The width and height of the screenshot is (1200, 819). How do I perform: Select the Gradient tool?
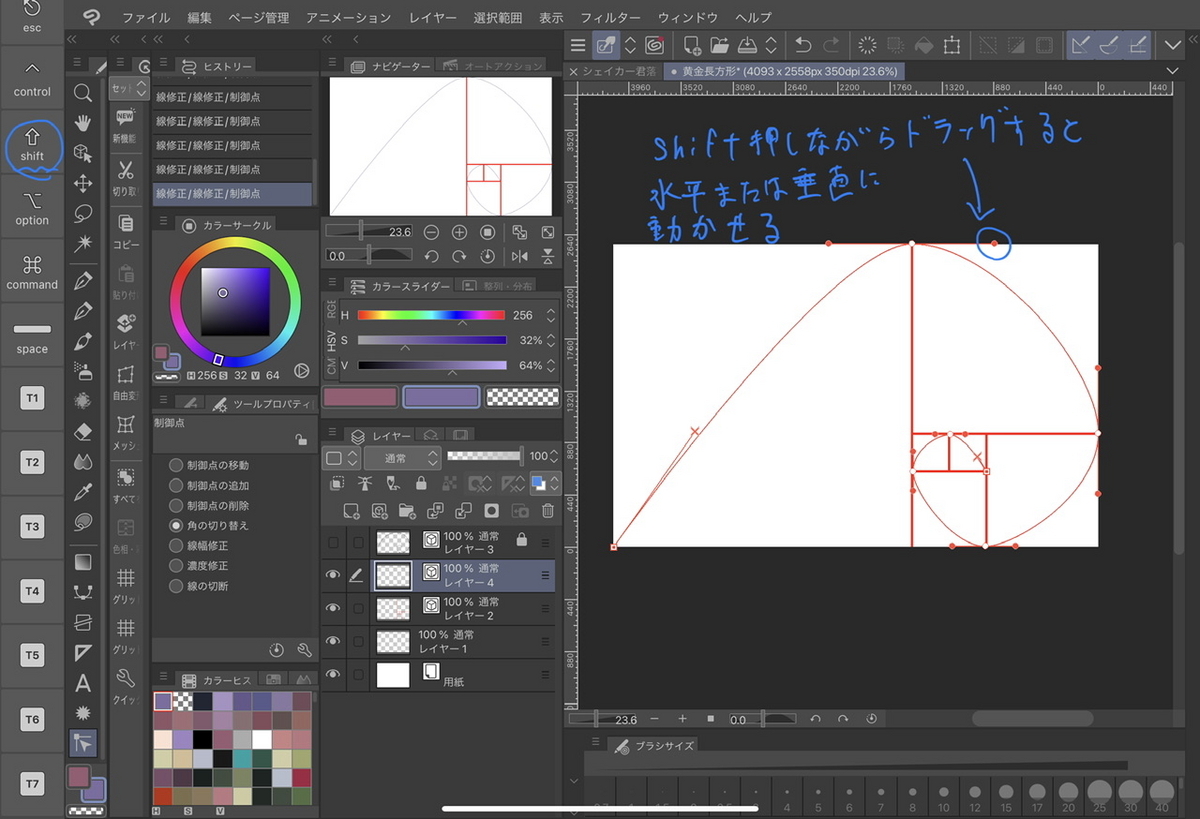coord(83,561)
